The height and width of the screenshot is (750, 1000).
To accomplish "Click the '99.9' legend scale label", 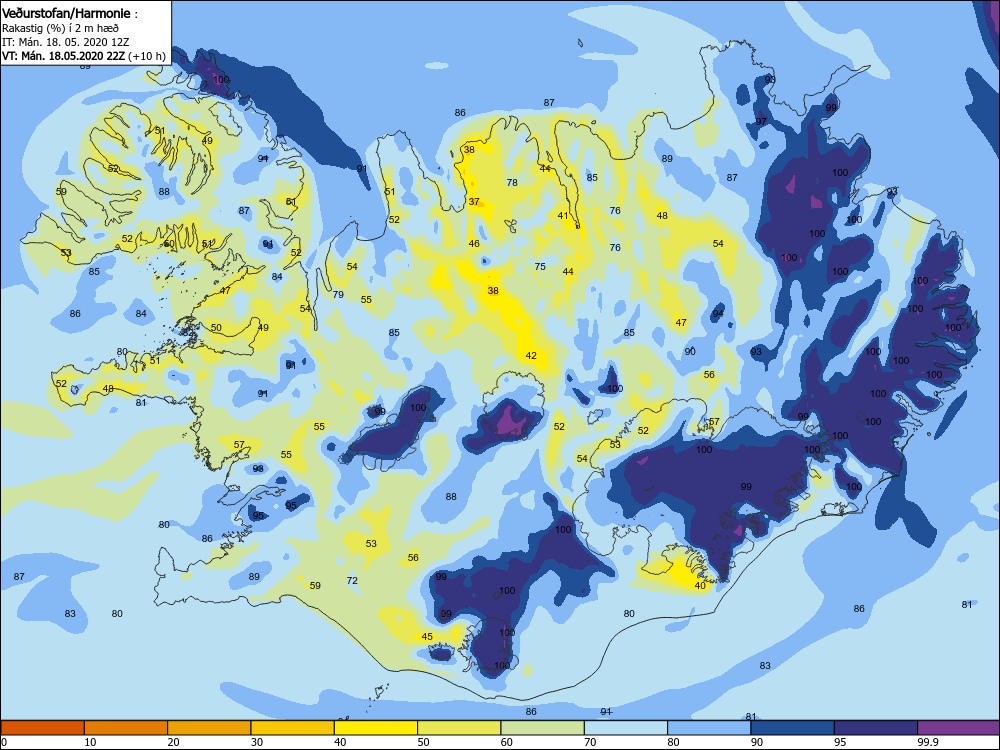I will tap(928, 742).
